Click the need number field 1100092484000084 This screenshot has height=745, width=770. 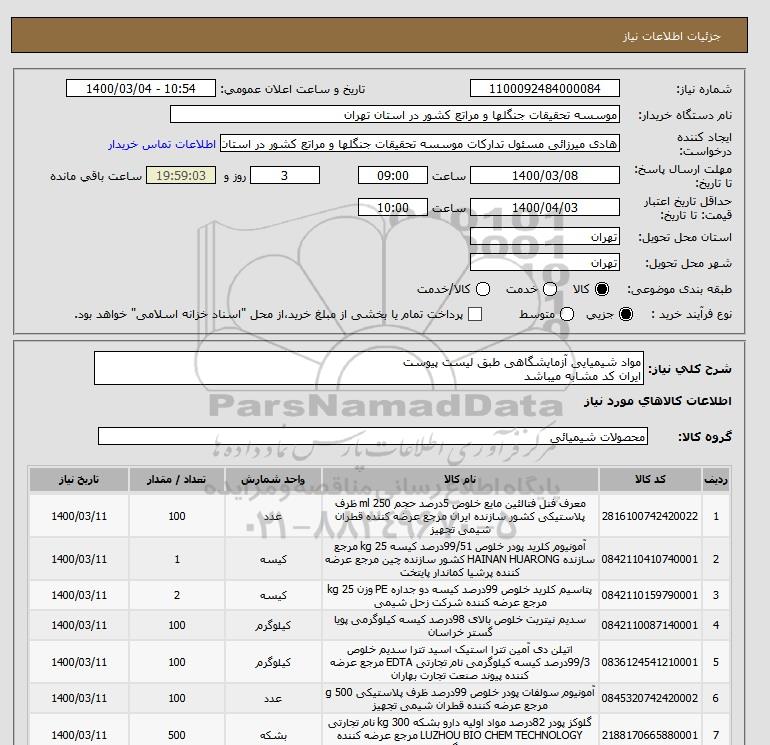[x=545, y=88]
